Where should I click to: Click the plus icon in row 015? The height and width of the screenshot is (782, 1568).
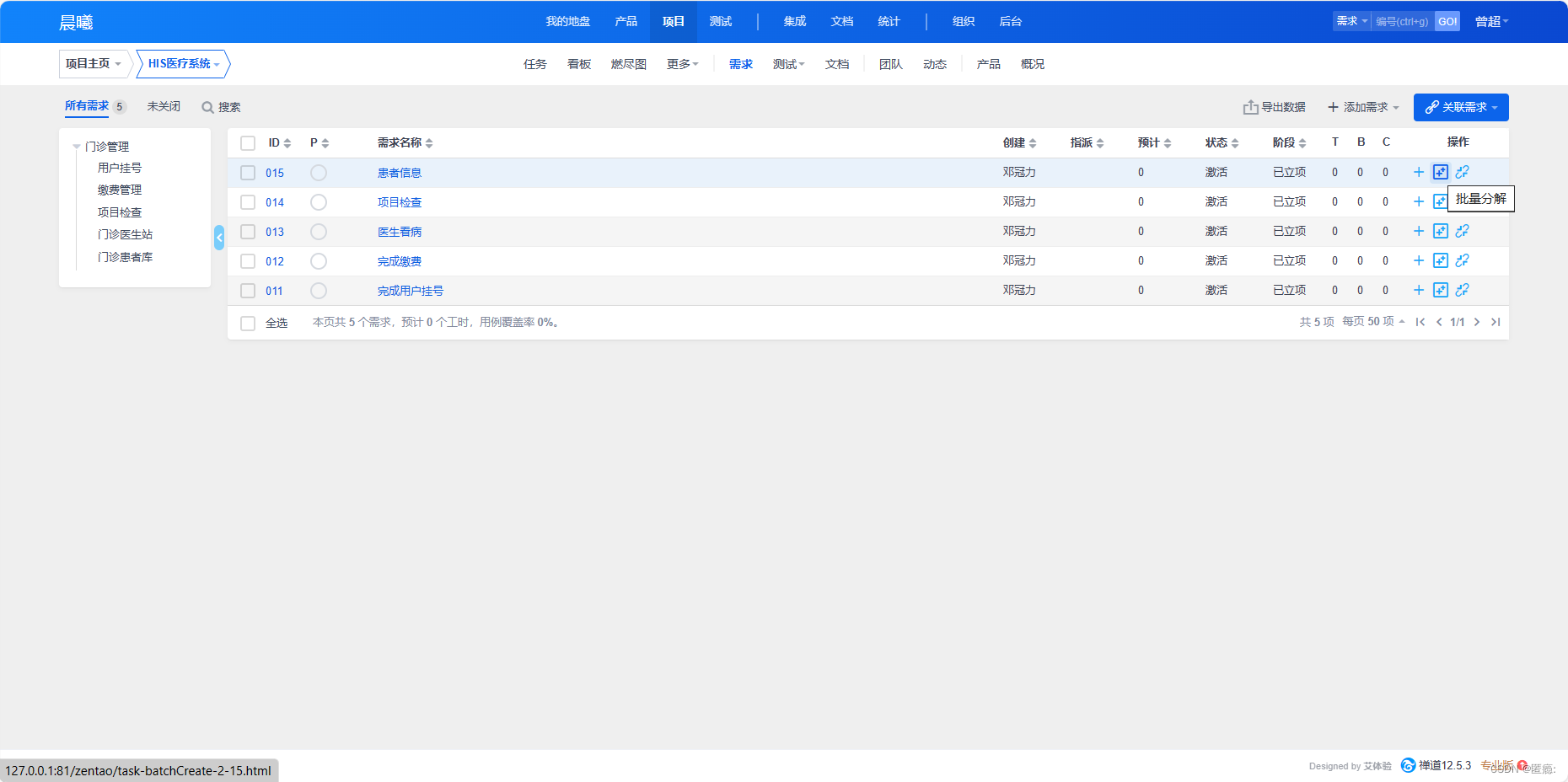[1419, 172]
